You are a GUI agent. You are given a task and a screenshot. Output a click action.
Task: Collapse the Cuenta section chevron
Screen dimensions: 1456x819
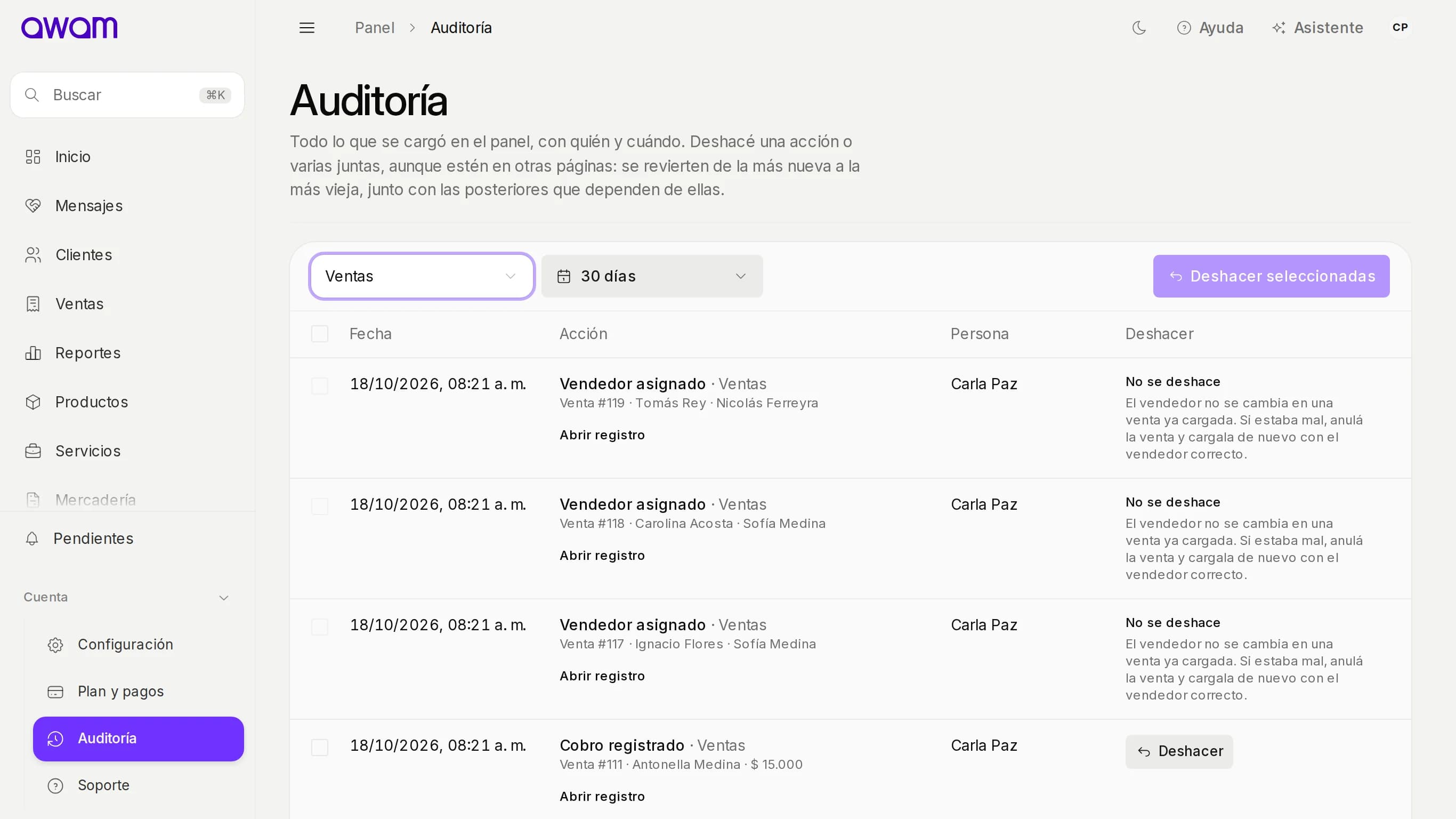click(224, 598)
